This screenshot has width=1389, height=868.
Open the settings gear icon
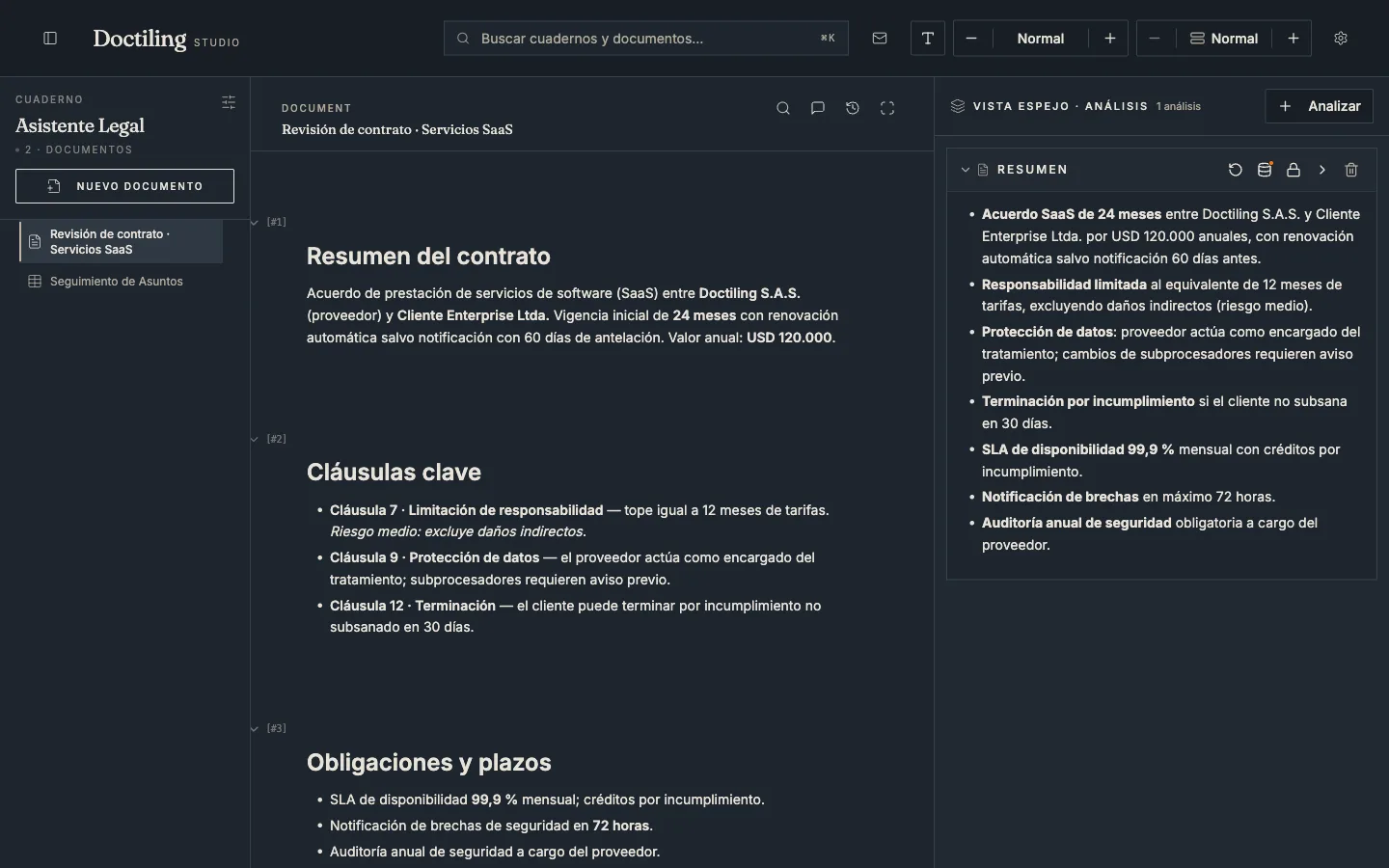pyautogui.click(x=1341, y=39)
